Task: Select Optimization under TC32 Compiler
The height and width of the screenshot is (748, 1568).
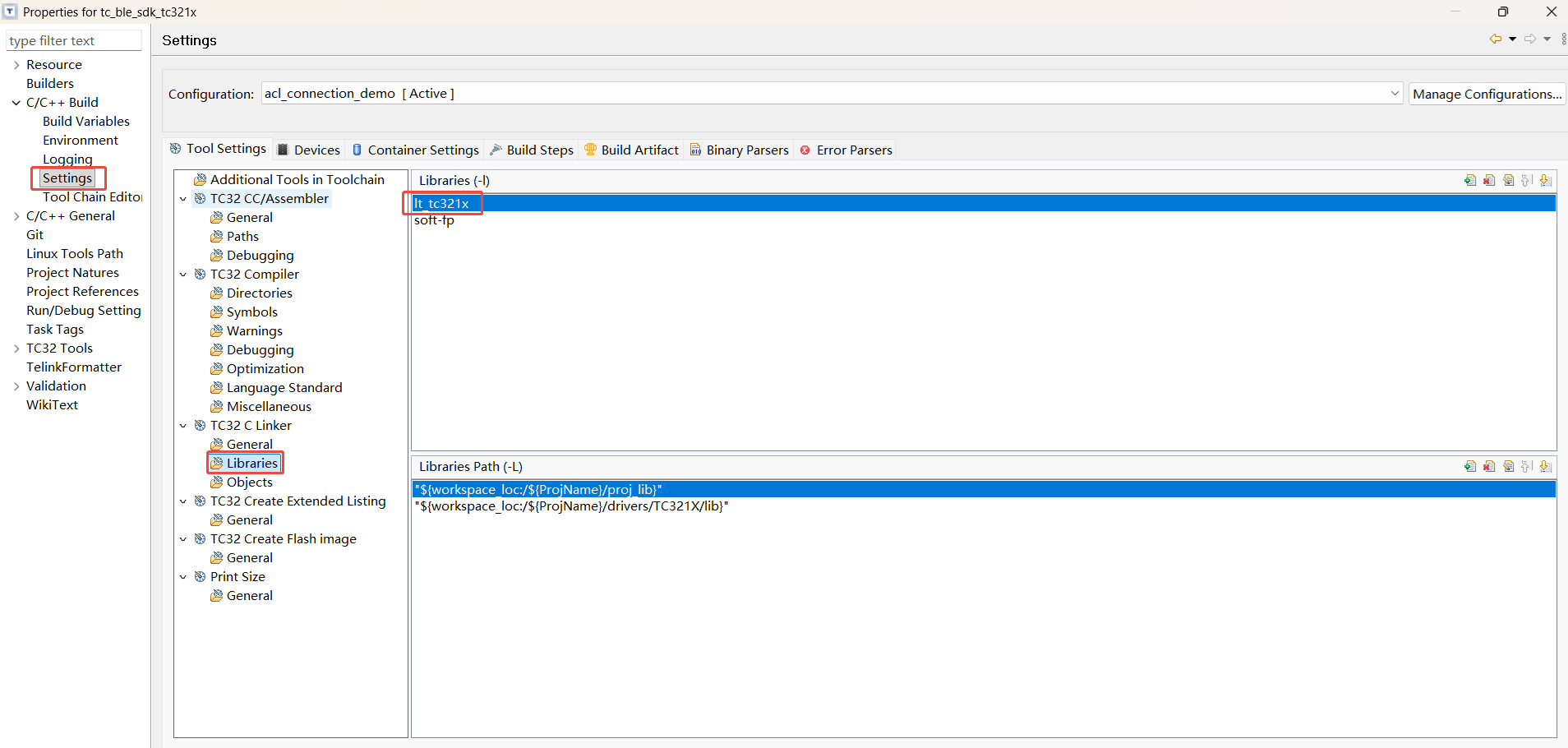Action: tap(257, 369)
